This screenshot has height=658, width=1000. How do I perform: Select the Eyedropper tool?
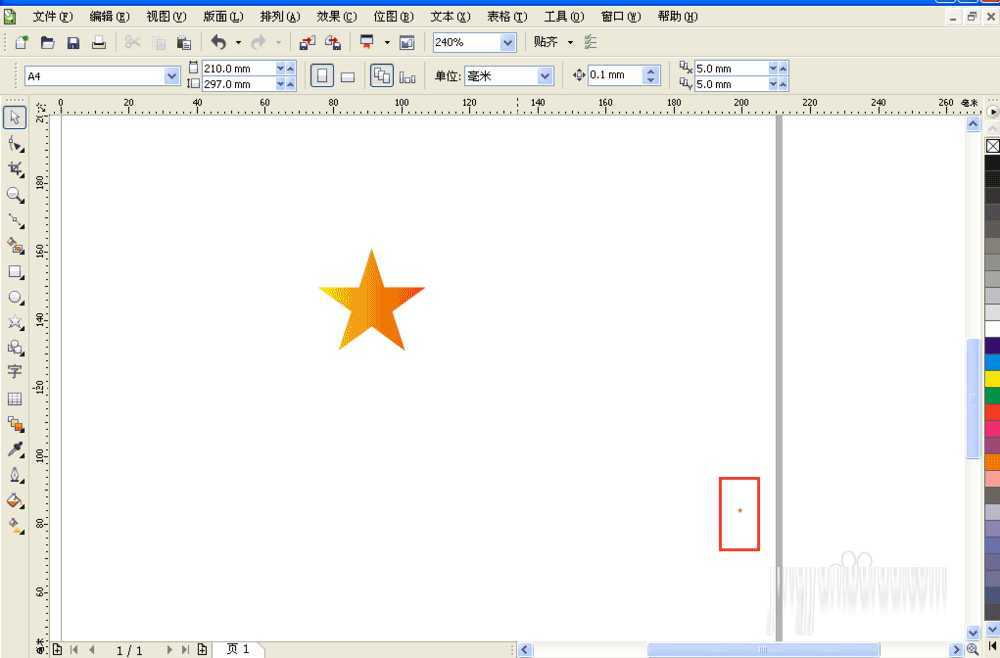pyautogui.click(x=15, y=449)
